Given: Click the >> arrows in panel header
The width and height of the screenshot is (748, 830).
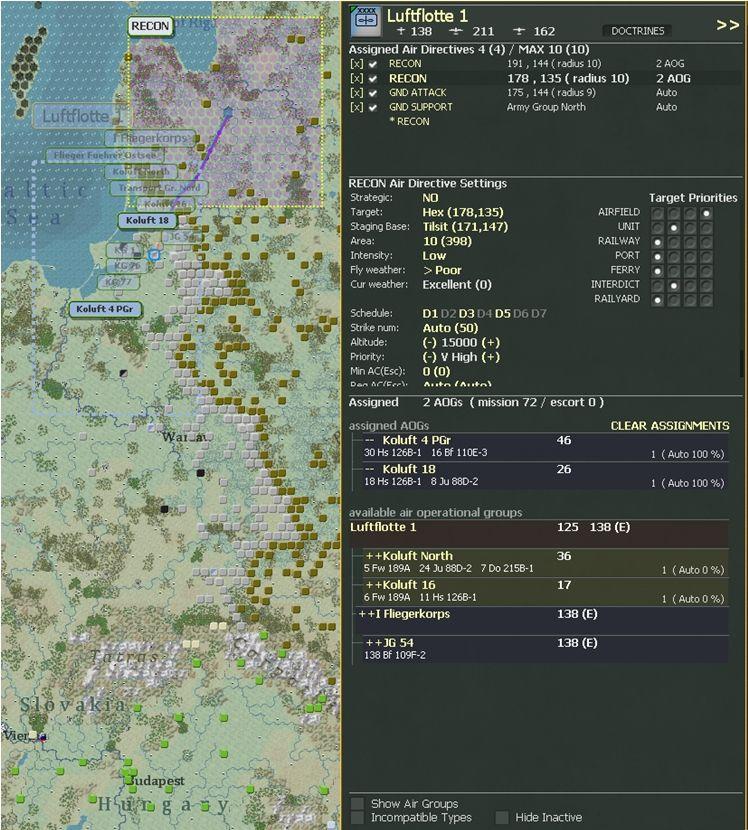Looking at the screenshot, I should coord(727,25).
